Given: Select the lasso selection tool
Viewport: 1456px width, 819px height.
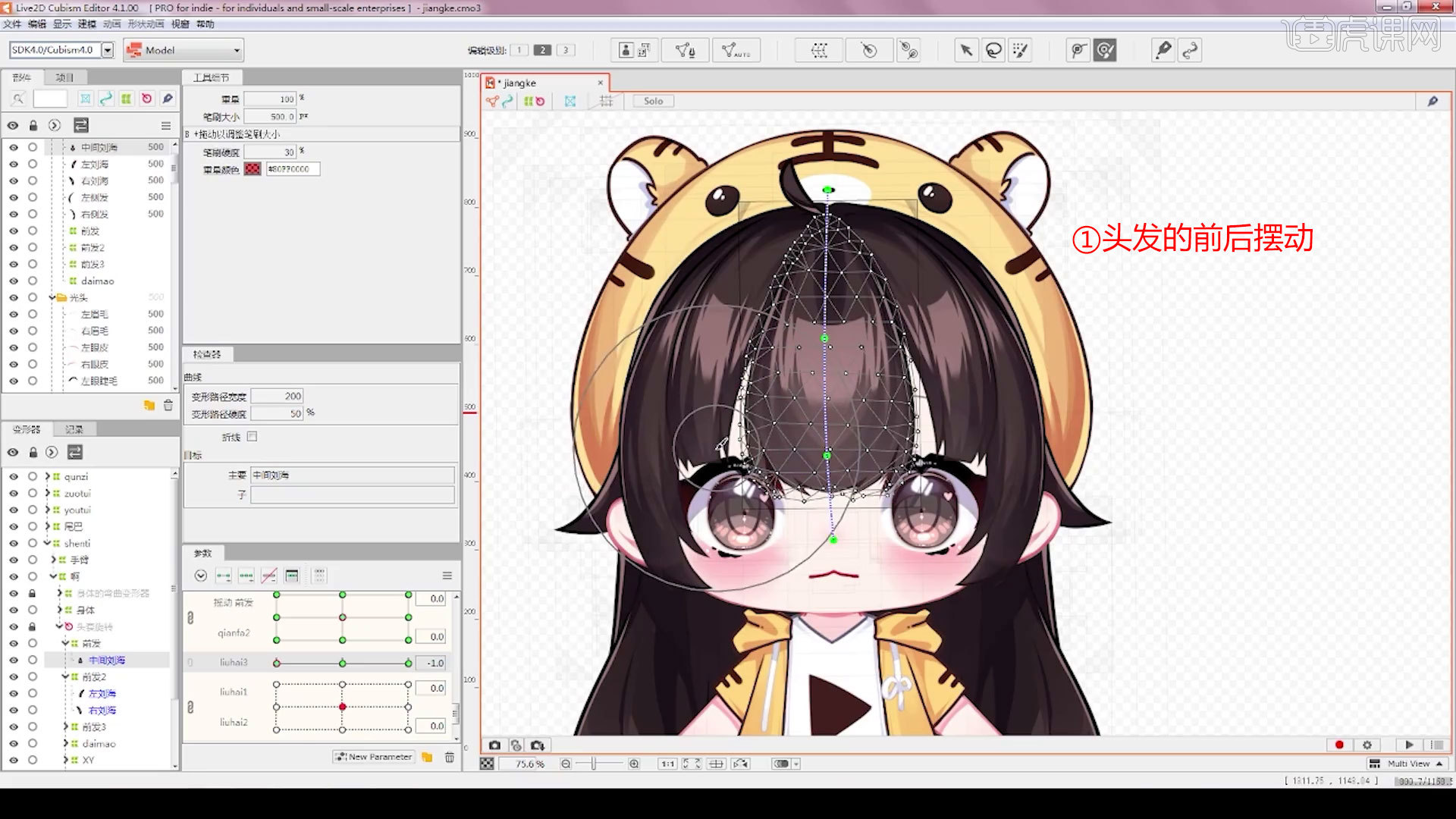Looking at the screenshot, I should (x=993, y=51).
